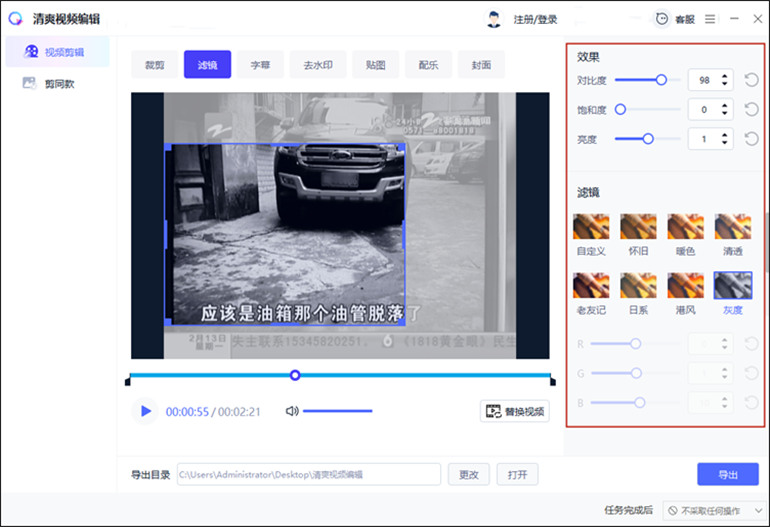Click the 导出目录 output path field
This screenshot has width=770, height=527.
[308, 474]
